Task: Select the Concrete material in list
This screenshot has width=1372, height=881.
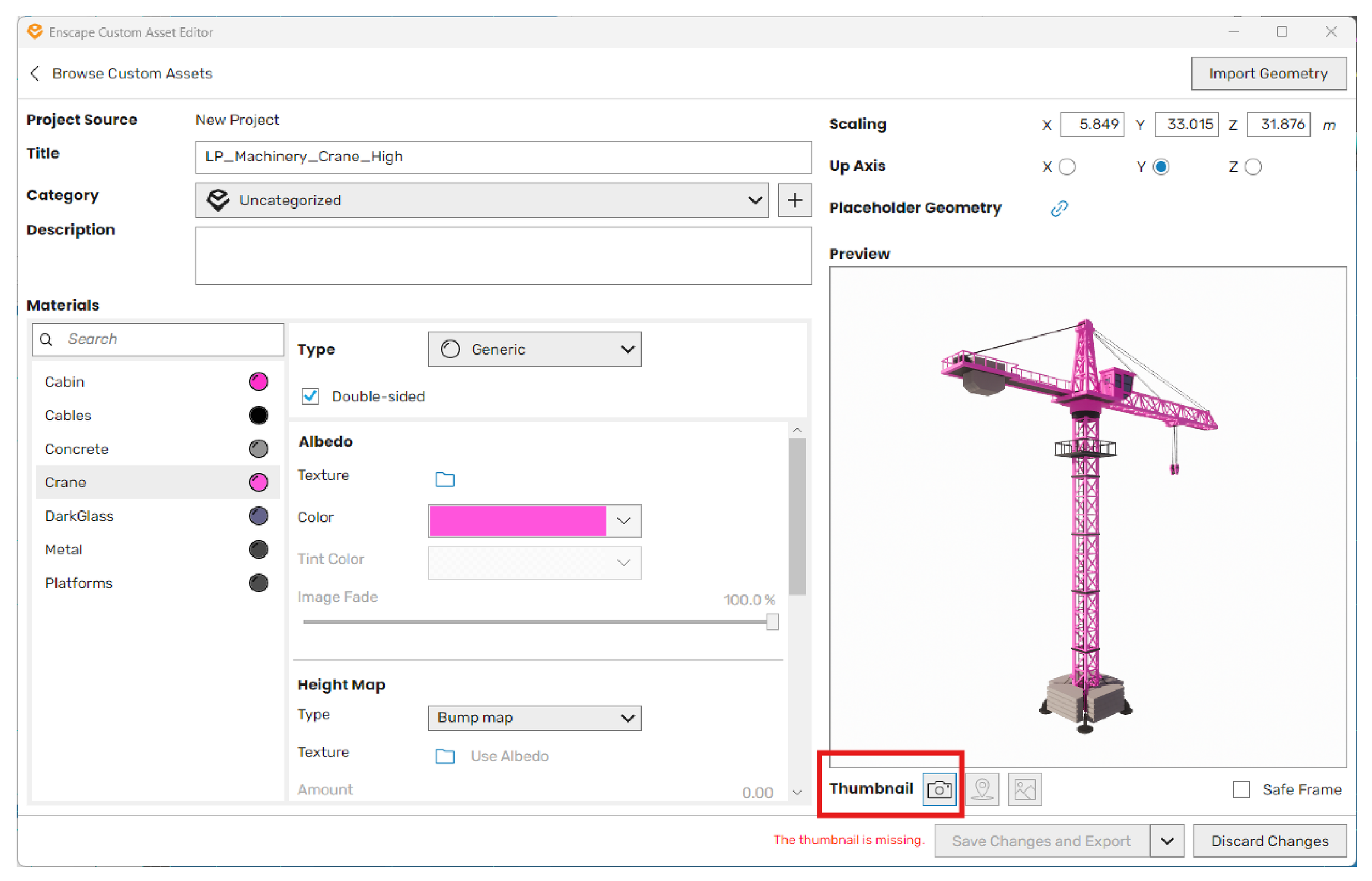Action: click(77, 449)
